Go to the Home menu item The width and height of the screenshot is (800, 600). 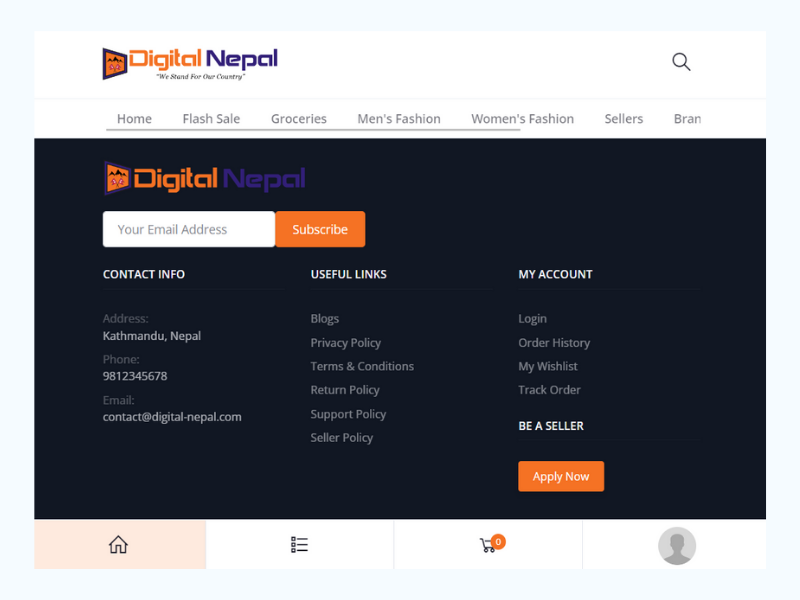tap(134, 119)
